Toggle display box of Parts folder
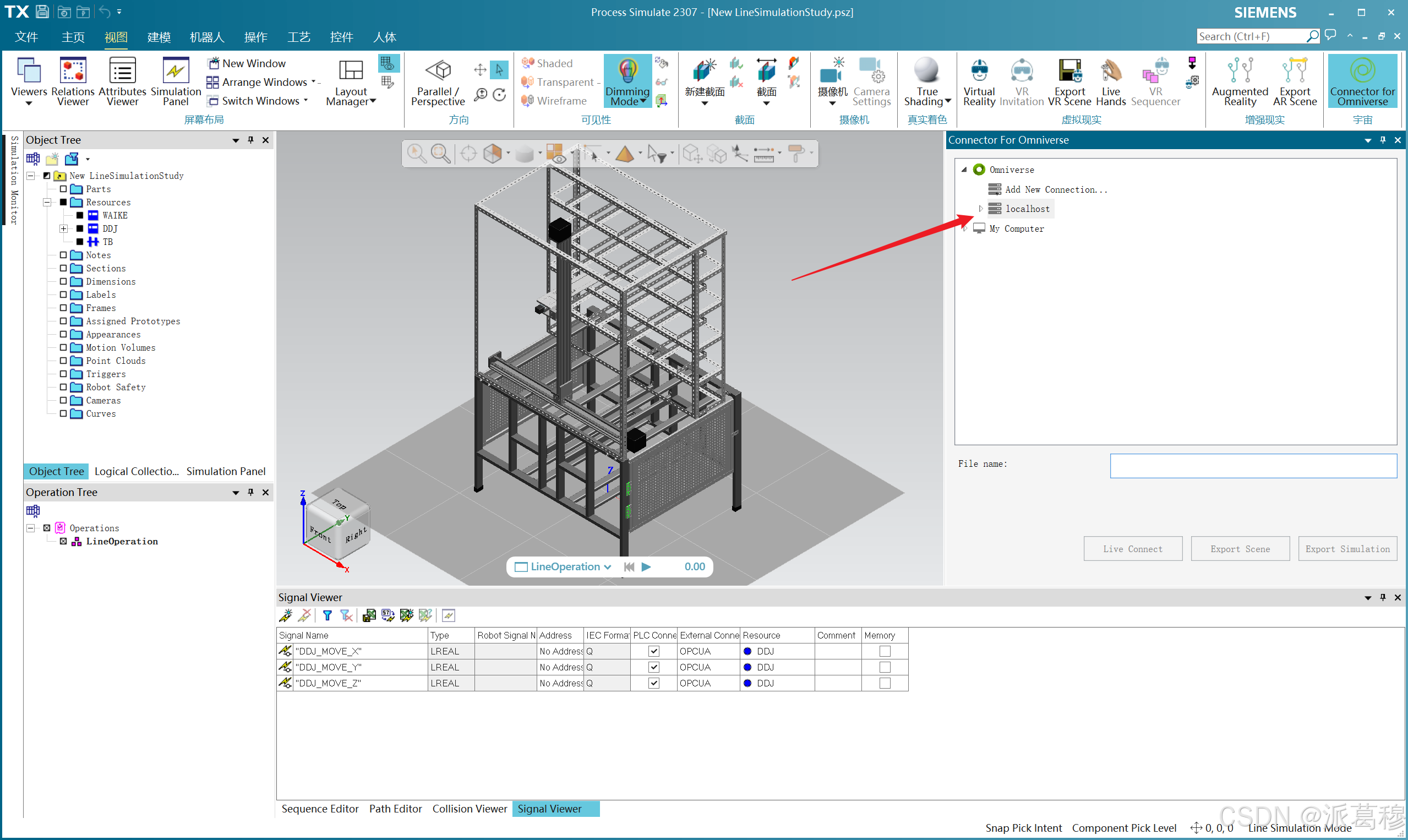 (x=63, y=189)
